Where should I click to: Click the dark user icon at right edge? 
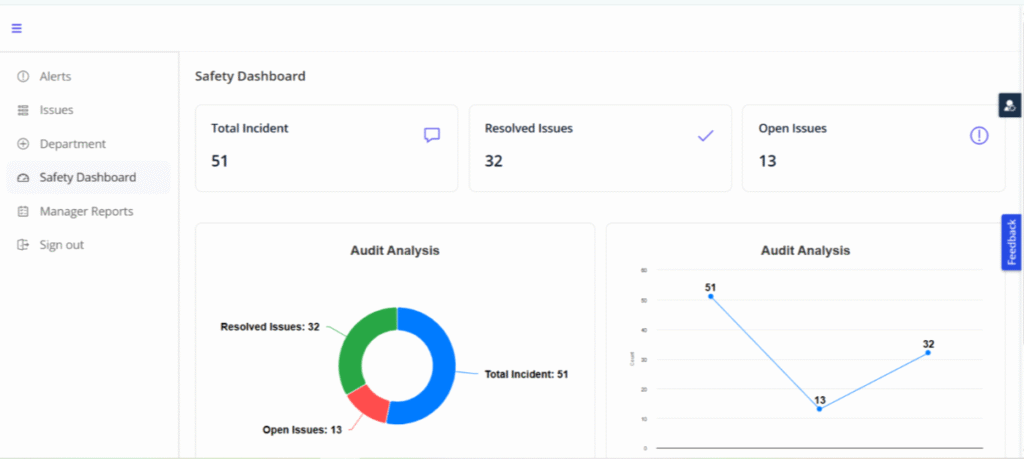[1010, 104]
